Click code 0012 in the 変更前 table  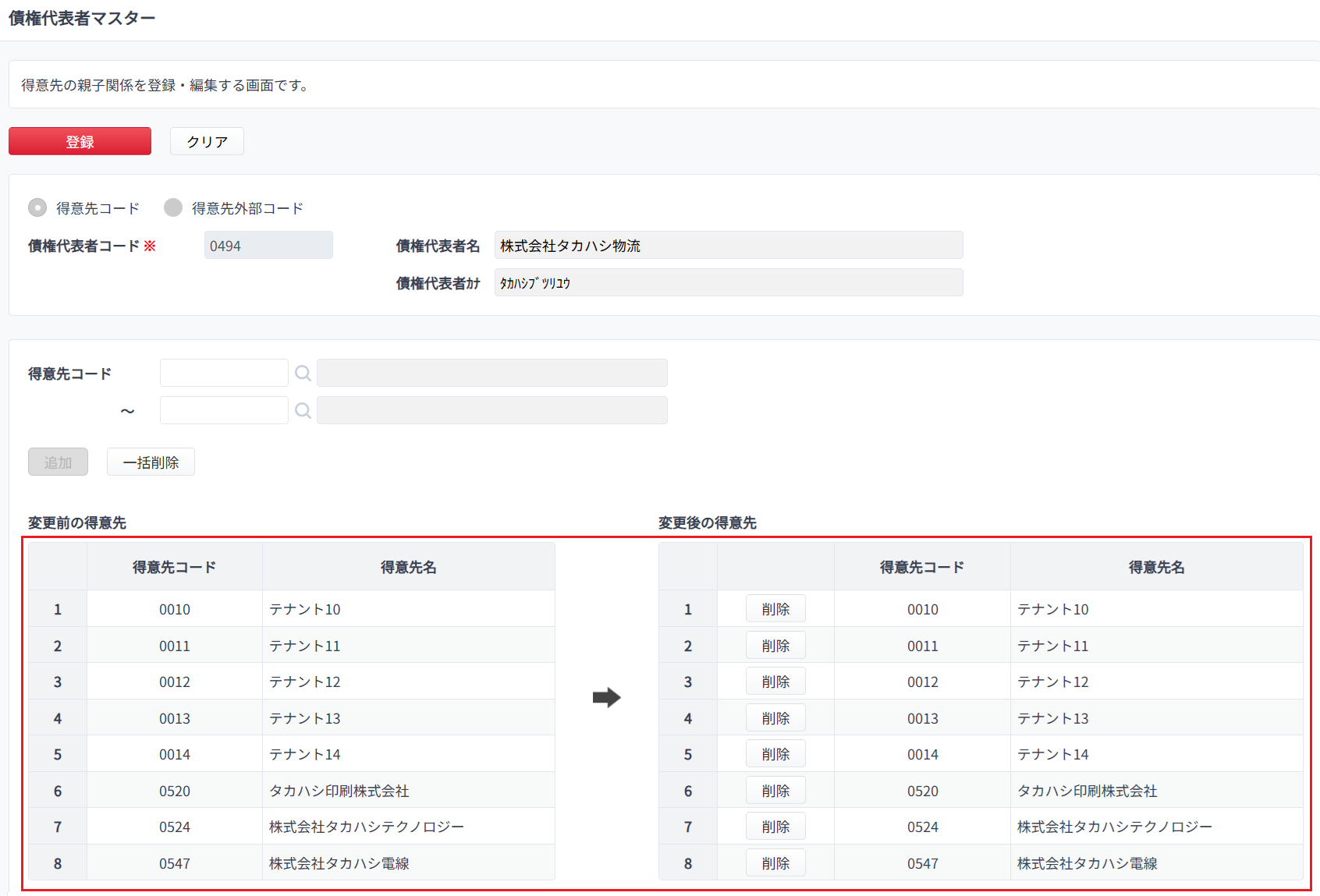pyautogui.click(x=175, y=682)
